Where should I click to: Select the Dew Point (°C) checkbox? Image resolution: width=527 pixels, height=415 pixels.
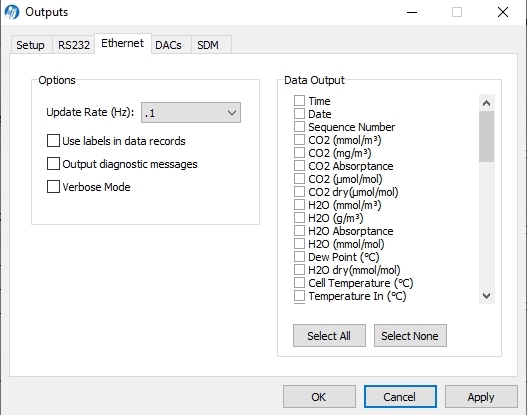tap(299, 257)
